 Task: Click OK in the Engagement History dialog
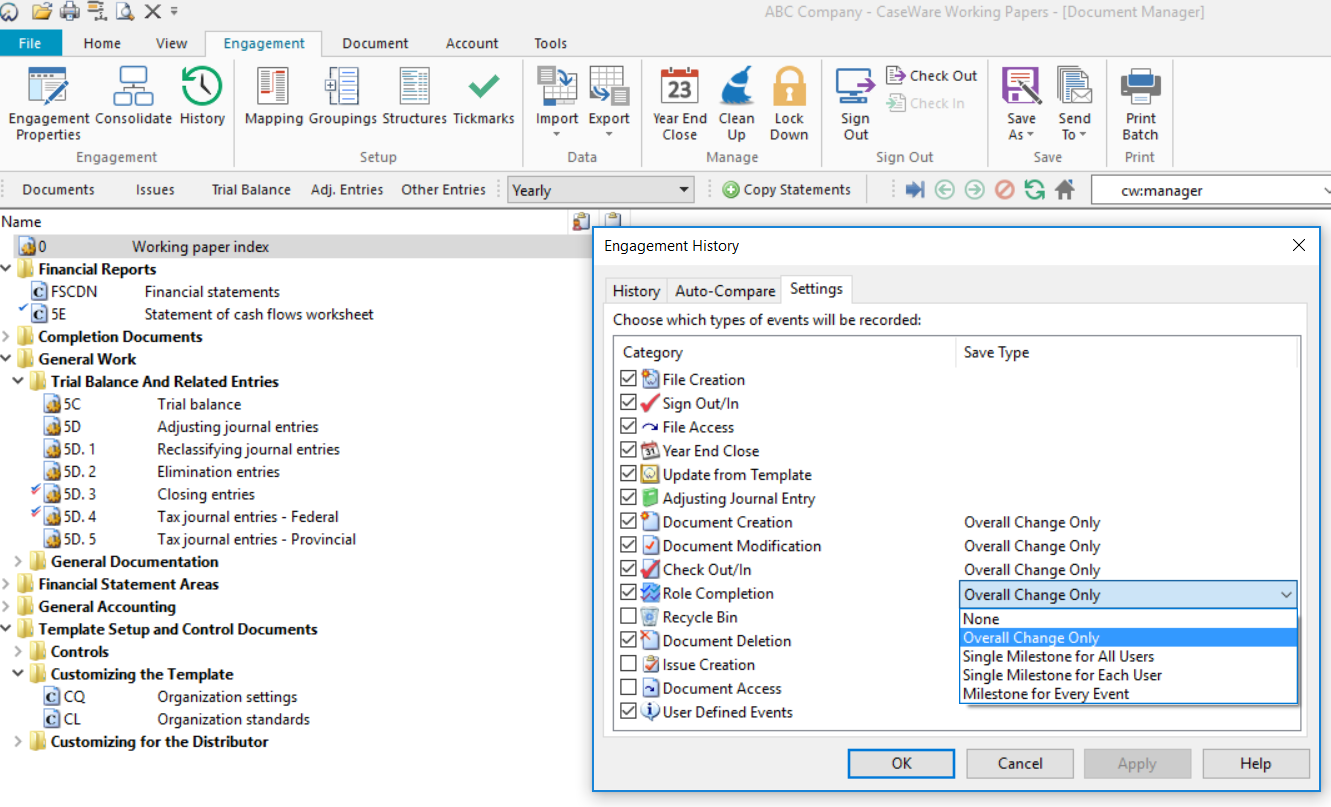(x=900, y=763)
